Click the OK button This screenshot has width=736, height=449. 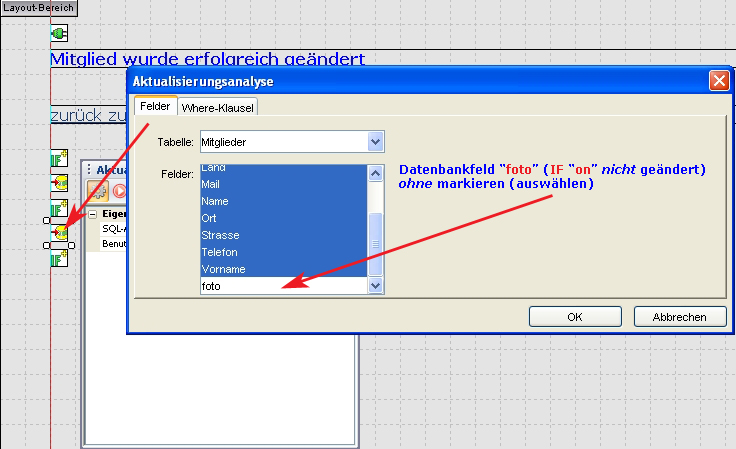pos(574,317)
